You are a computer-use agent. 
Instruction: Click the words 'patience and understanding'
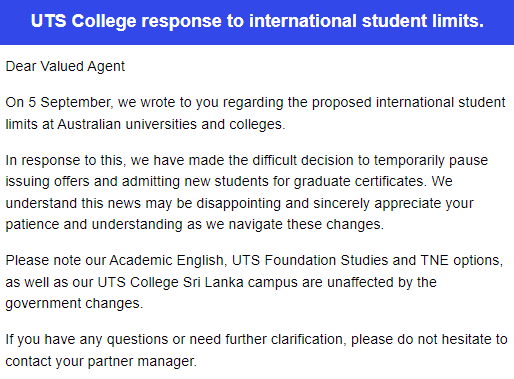94,224
